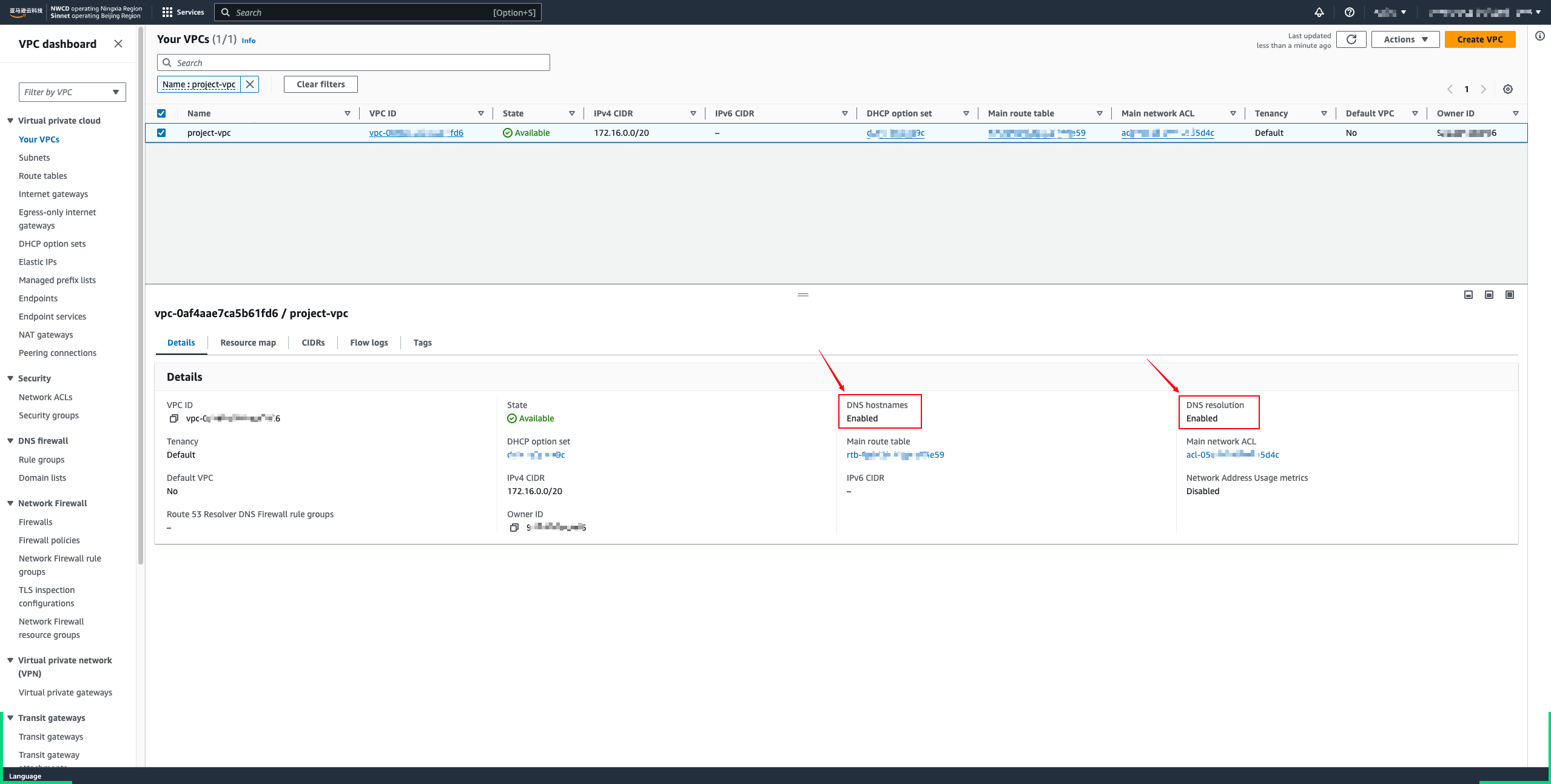Copy the VPC ID with copy icon
This screenshot has width=1551, height=784.
click(x=174, y=418)
